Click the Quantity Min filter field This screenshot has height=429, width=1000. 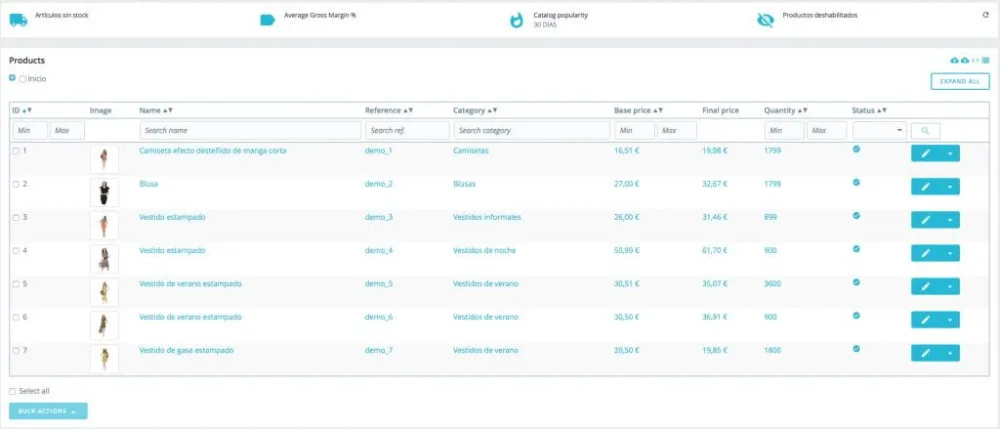(x=784, y=131)
